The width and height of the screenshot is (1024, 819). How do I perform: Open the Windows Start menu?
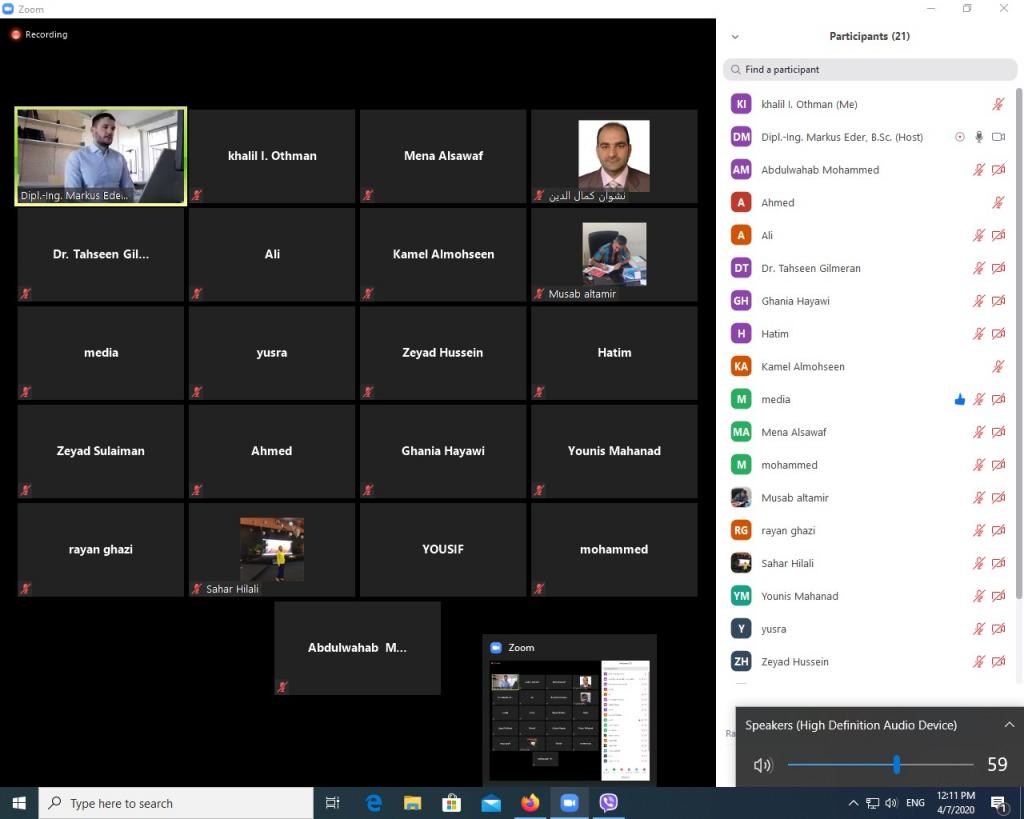coord(19,803)
